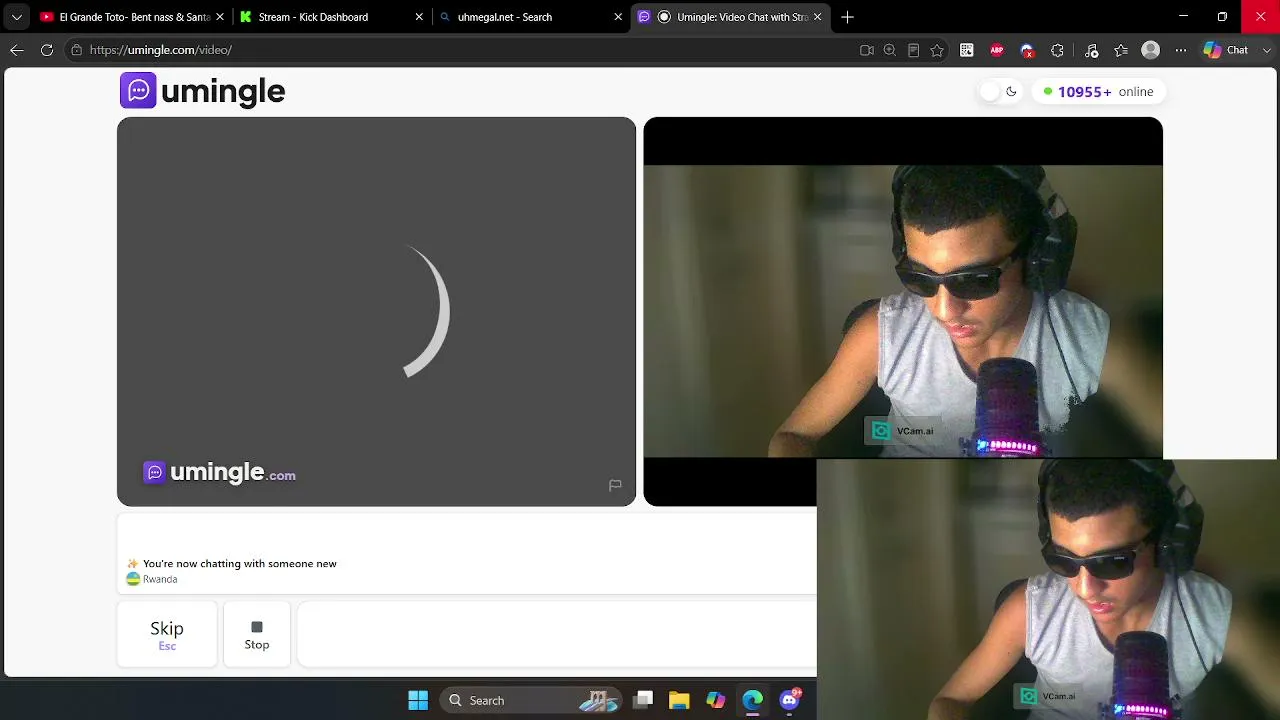Screen dimensions: 1280x720
Task: Close the uhmegal.net Search tab
Action: pyautogui.click(x=618, y=17)
